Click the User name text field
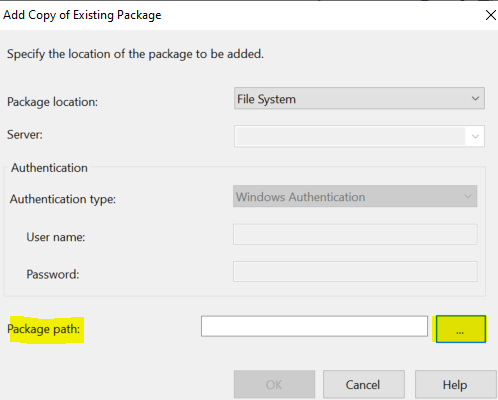This screenshot has height=400, width=498. [355, 234]
